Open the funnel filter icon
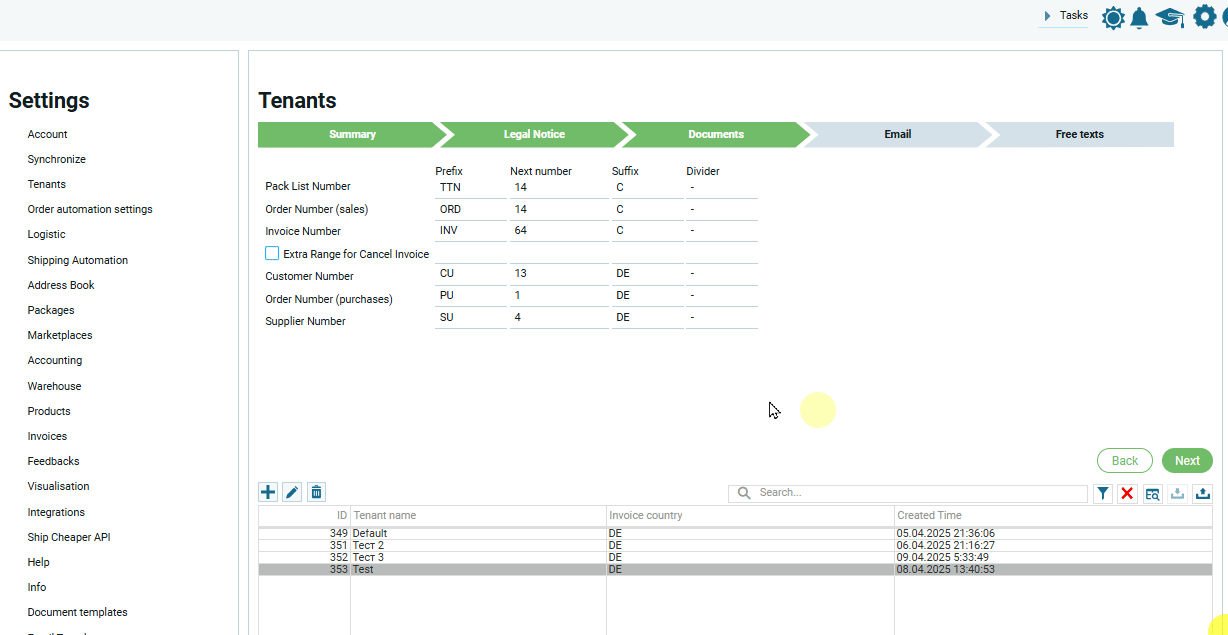The image size is (1228, 635). 1102,493
